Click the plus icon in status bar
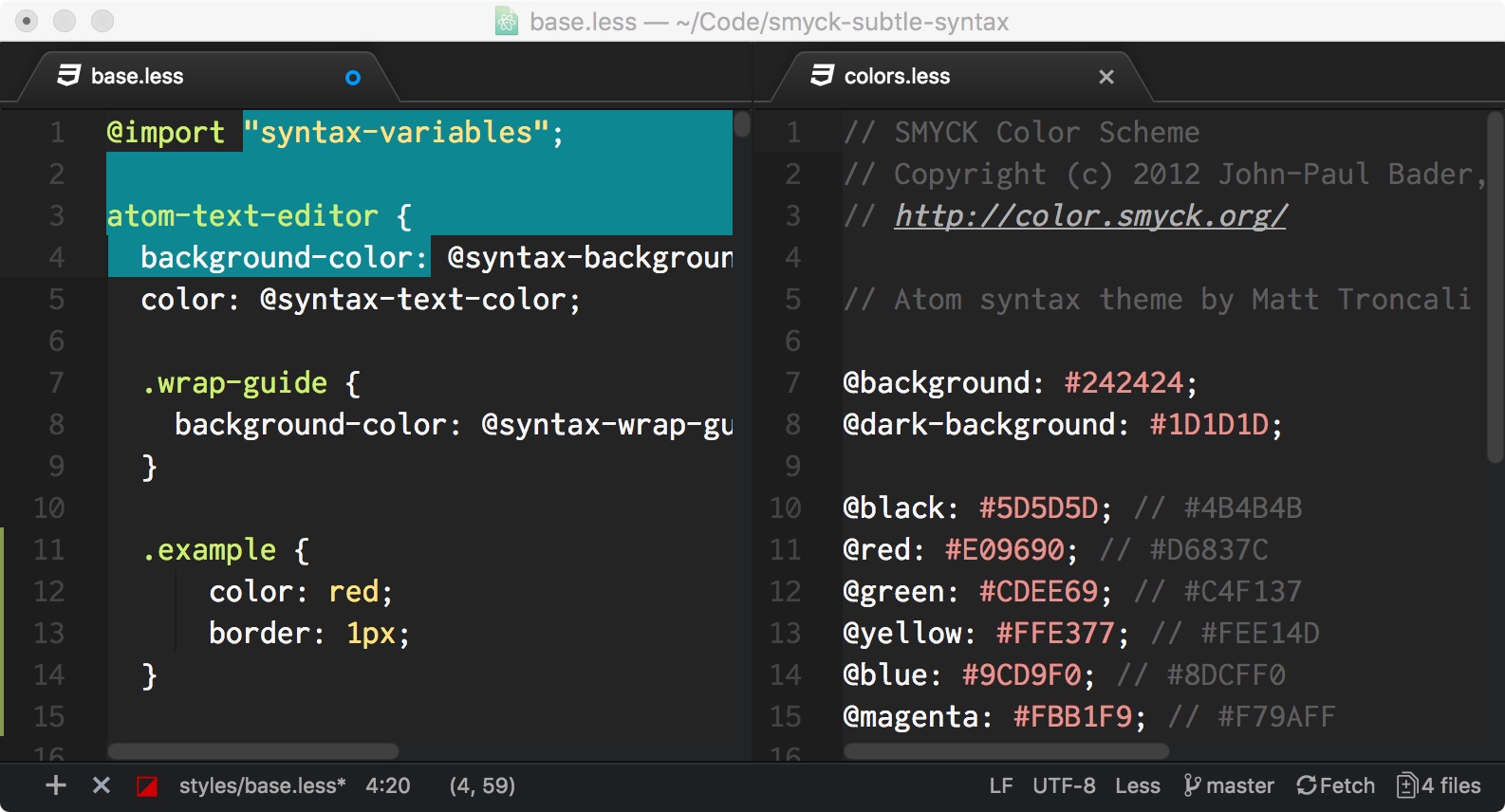The width and height of the screenshot is (1505, 812). 56,785
